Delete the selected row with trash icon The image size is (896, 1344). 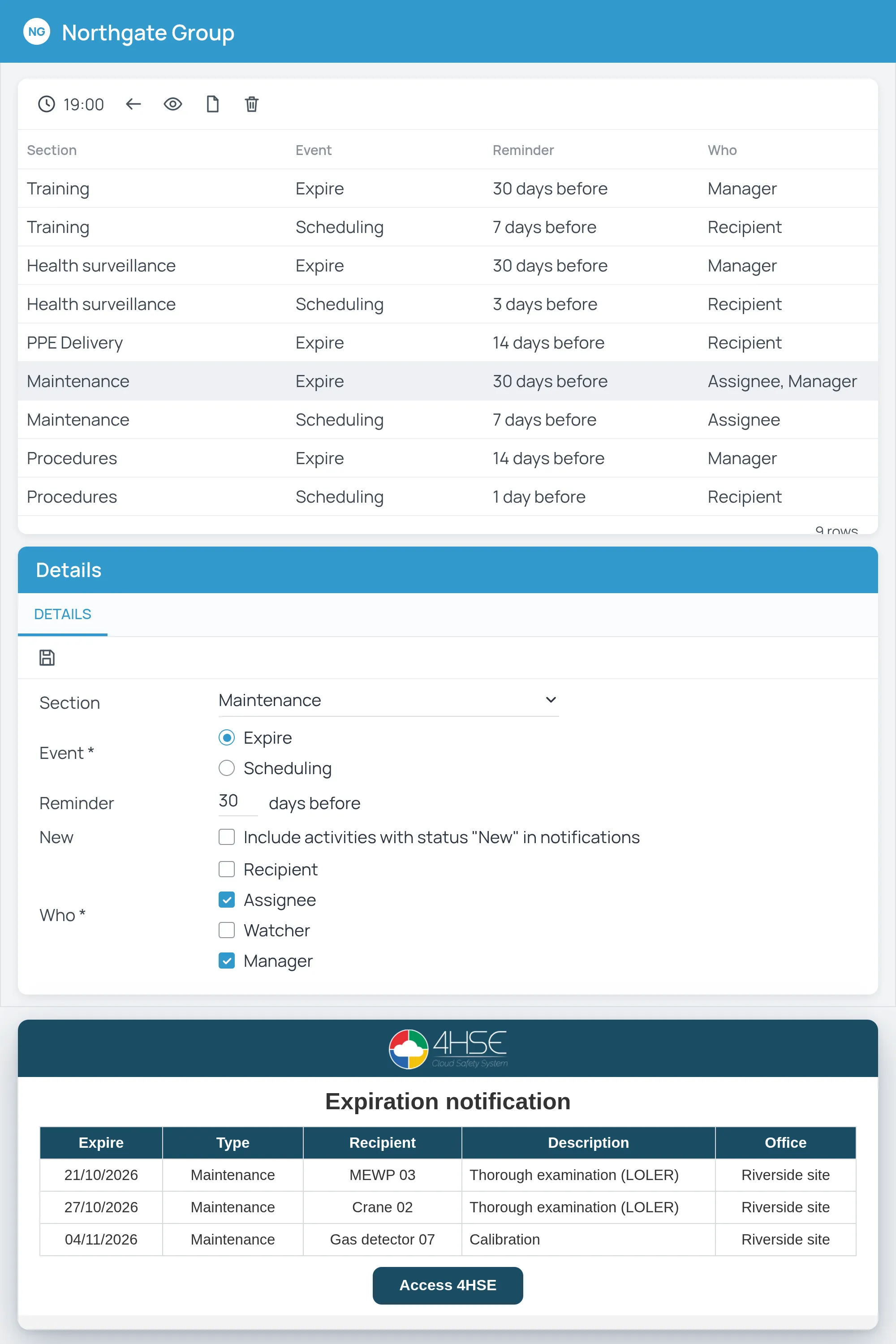pos(251,104)
